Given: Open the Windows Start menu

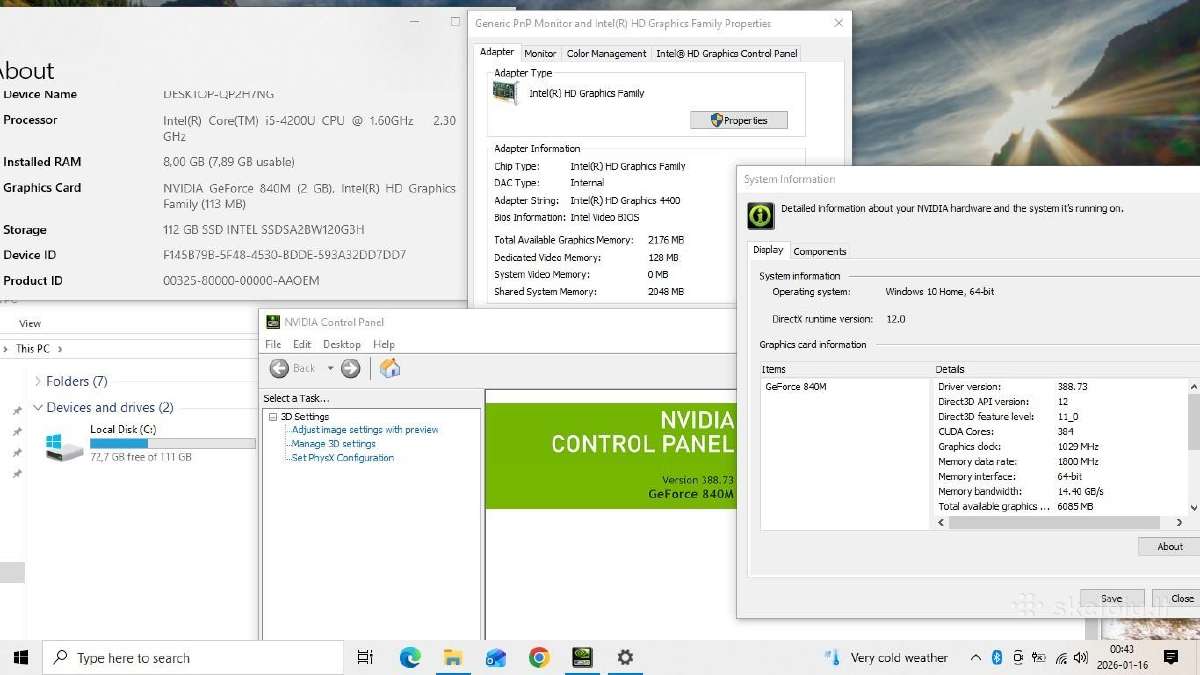Looking at the screenshot, I should (21, 657).
